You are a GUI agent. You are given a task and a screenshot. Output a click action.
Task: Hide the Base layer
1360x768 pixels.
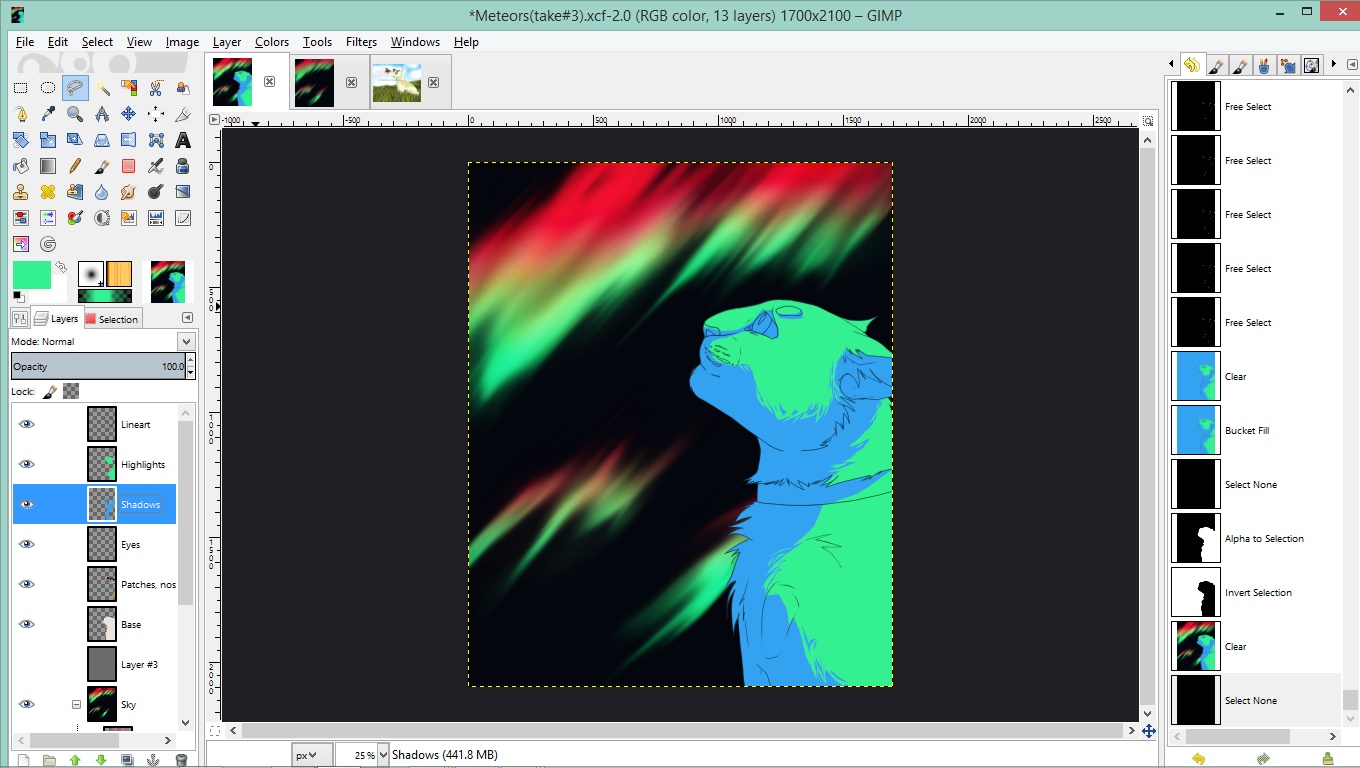point(27,624)
